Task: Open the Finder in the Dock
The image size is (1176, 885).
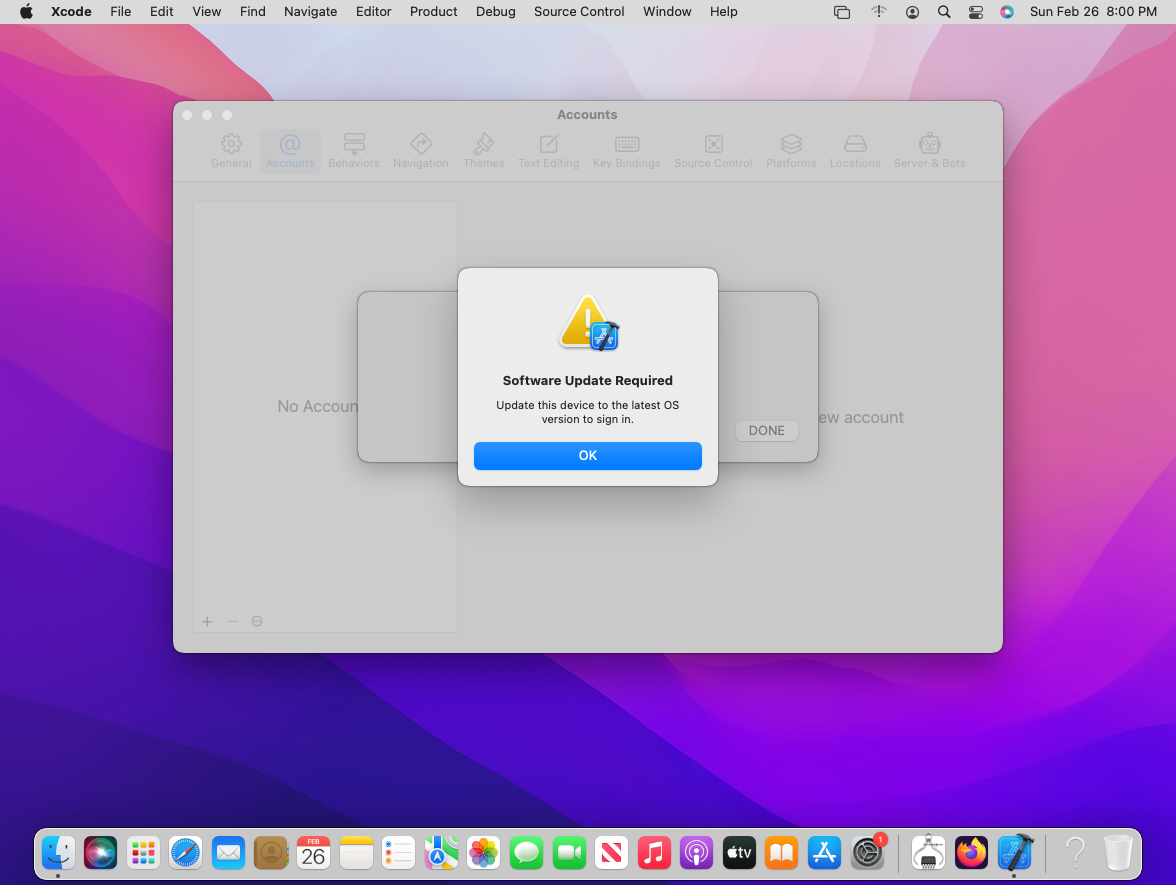Action: 58,853
